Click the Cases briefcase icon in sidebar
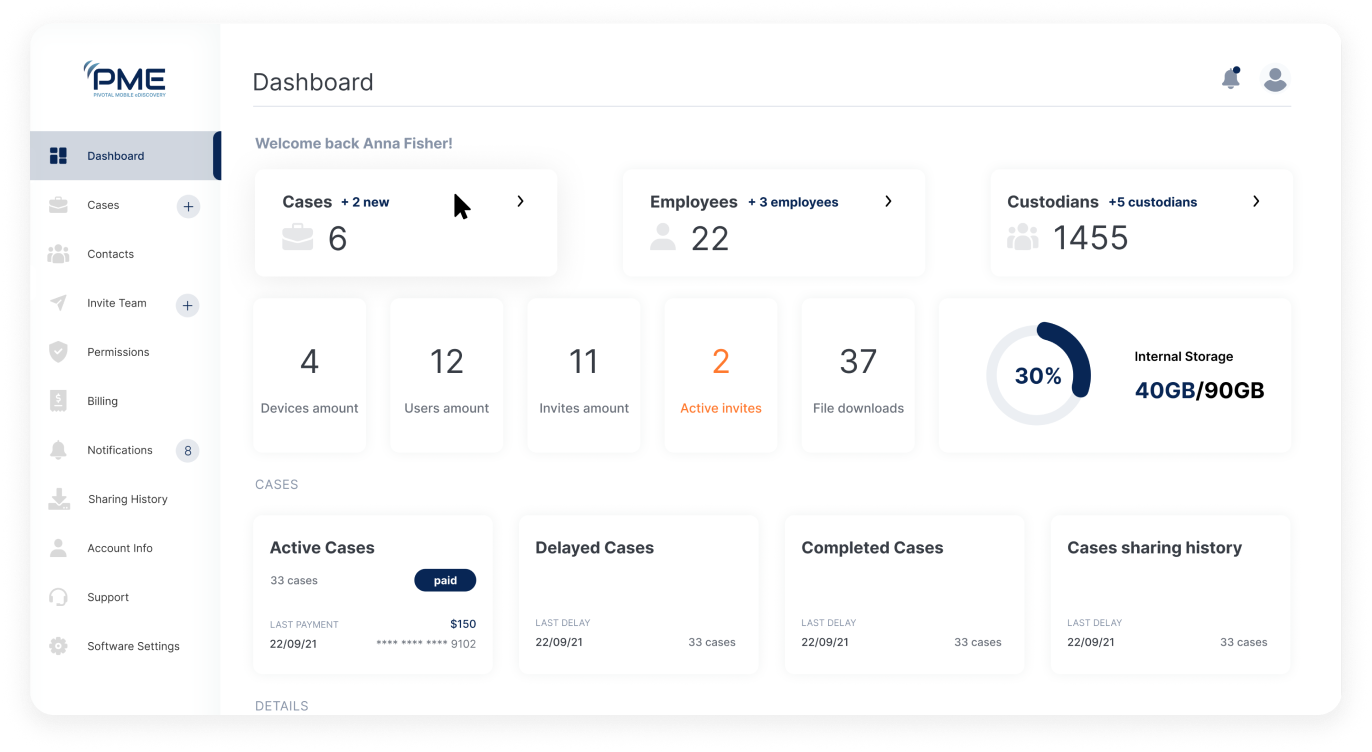Image resolution: width=1372 pixels, height=752 pixels. click(58, 205)
